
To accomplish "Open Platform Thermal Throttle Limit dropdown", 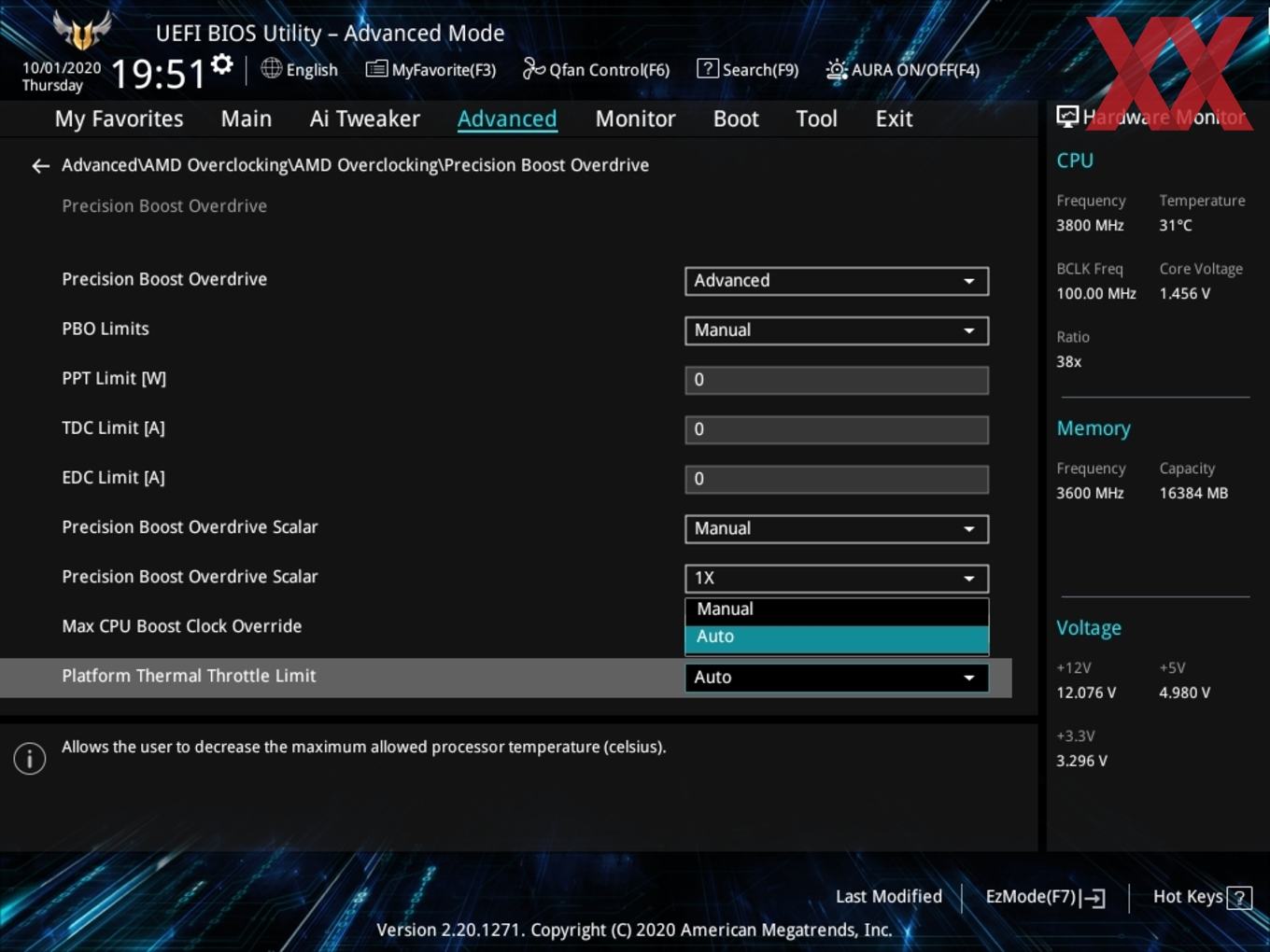I will click(837, 678).
